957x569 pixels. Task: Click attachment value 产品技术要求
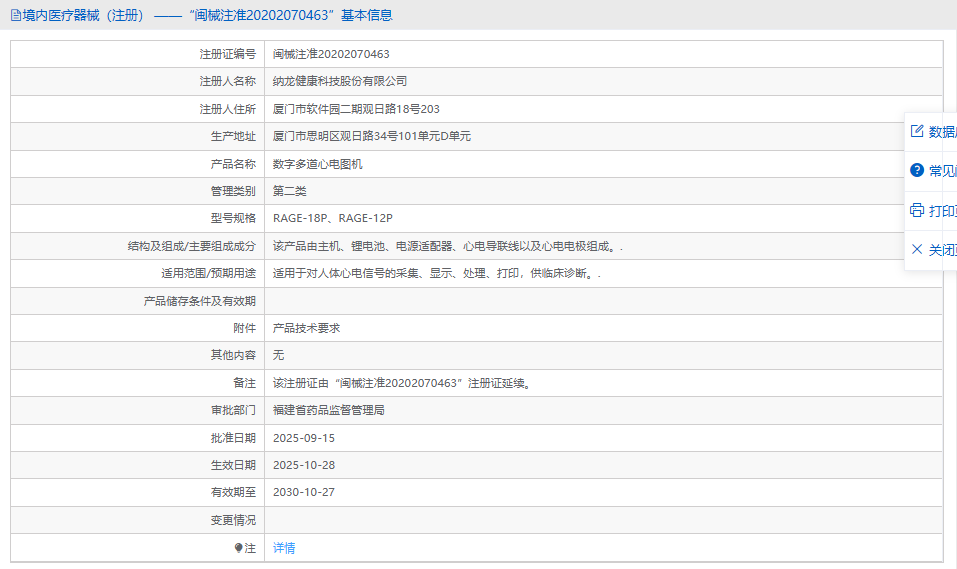[306, 328]
